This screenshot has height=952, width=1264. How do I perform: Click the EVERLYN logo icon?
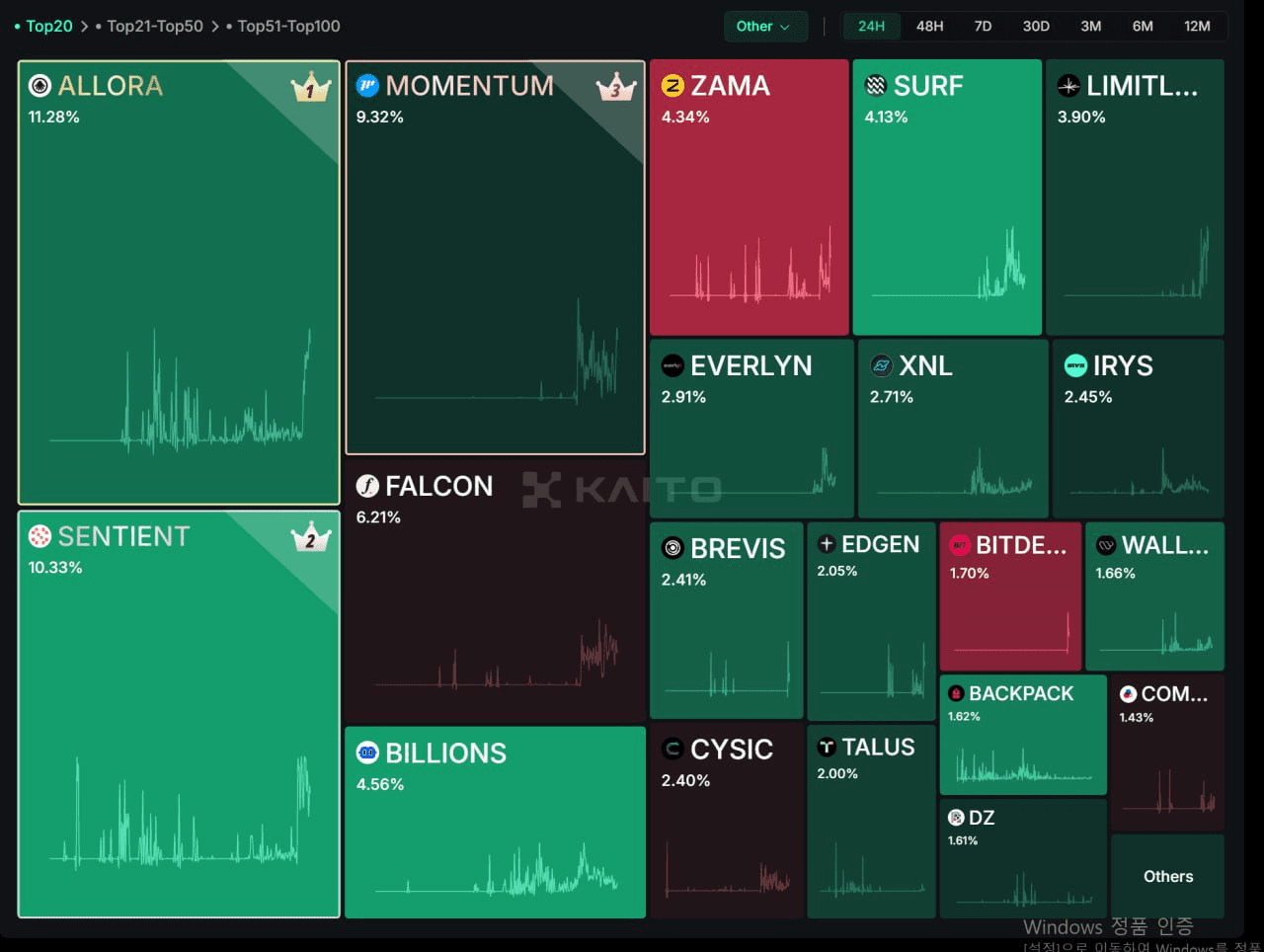pyautogui.click(x=672, y=365)
